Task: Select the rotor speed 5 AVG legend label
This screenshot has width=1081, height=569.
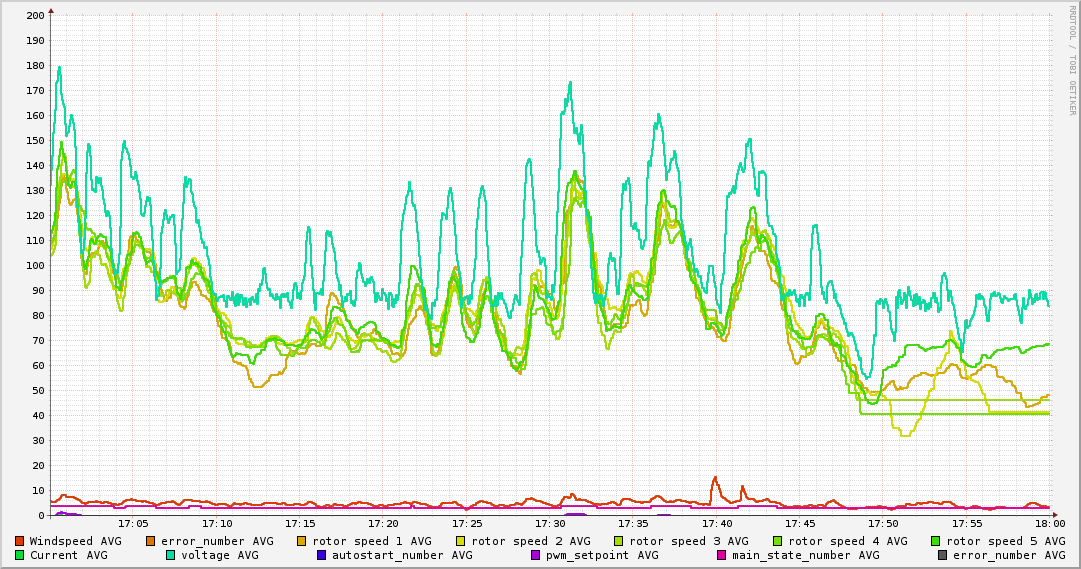Action: pos(1005,541)
